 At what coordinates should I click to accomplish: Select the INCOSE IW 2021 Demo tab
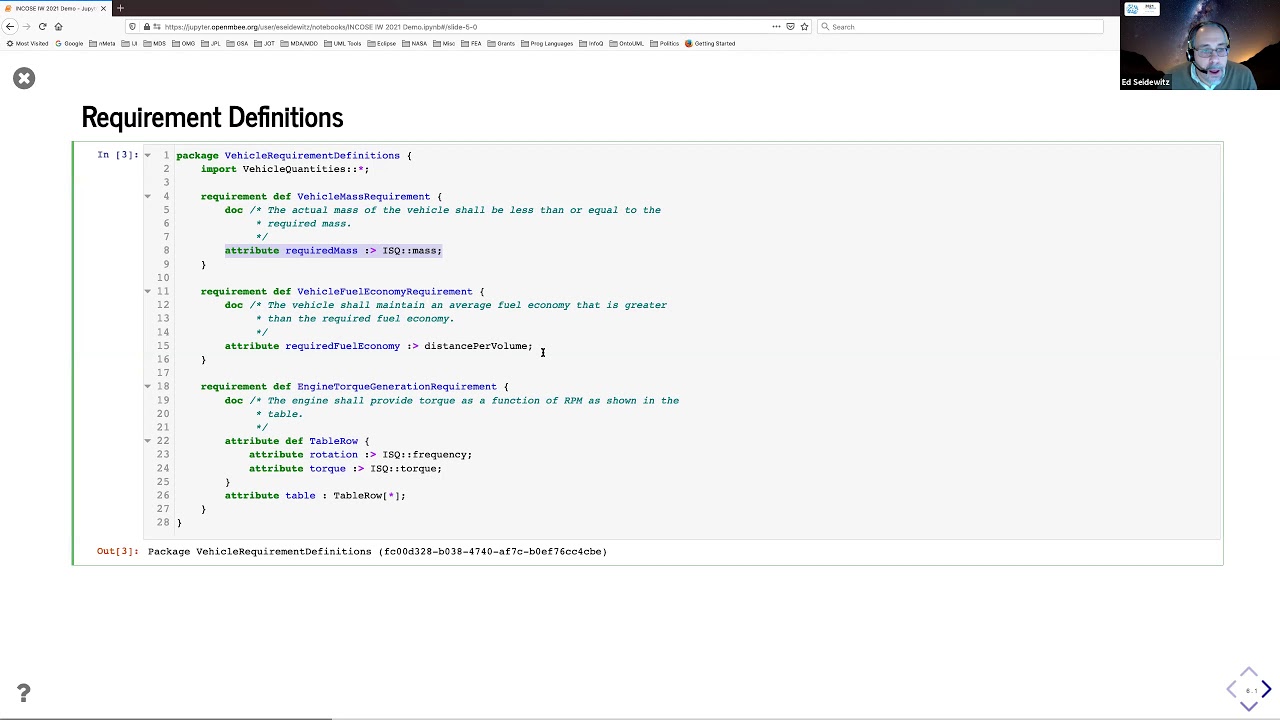click(55, 8)
